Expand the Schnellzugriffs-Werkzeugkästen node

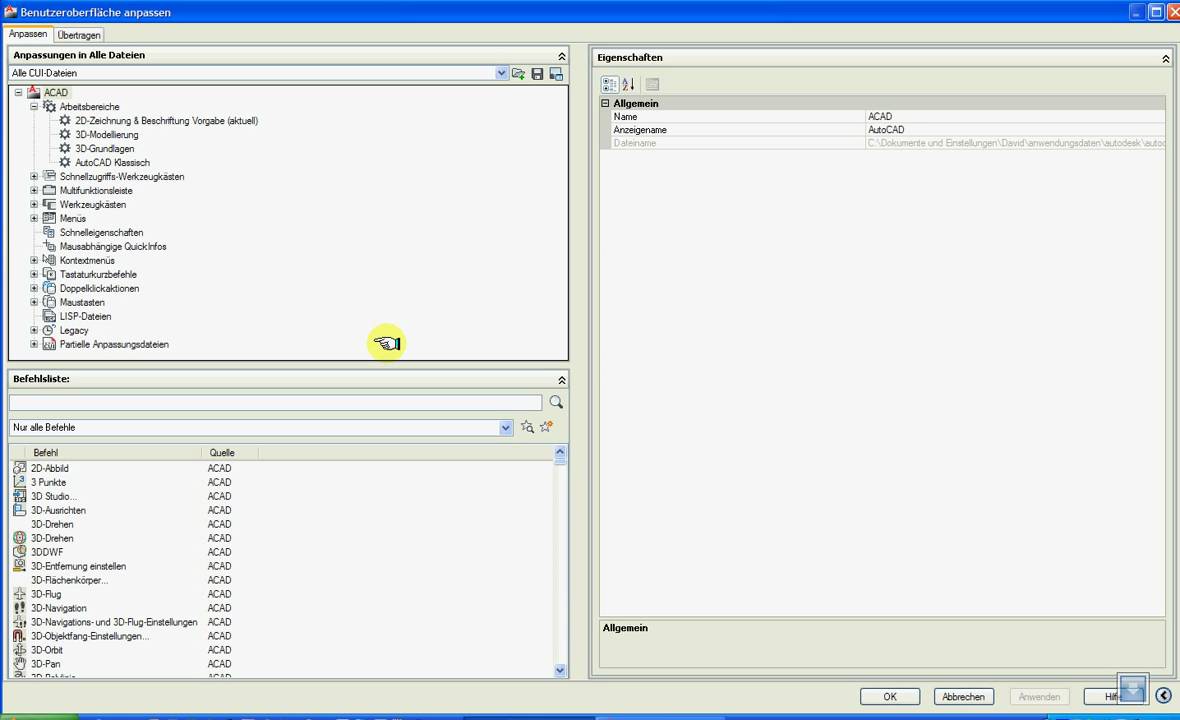click(34, 176)
